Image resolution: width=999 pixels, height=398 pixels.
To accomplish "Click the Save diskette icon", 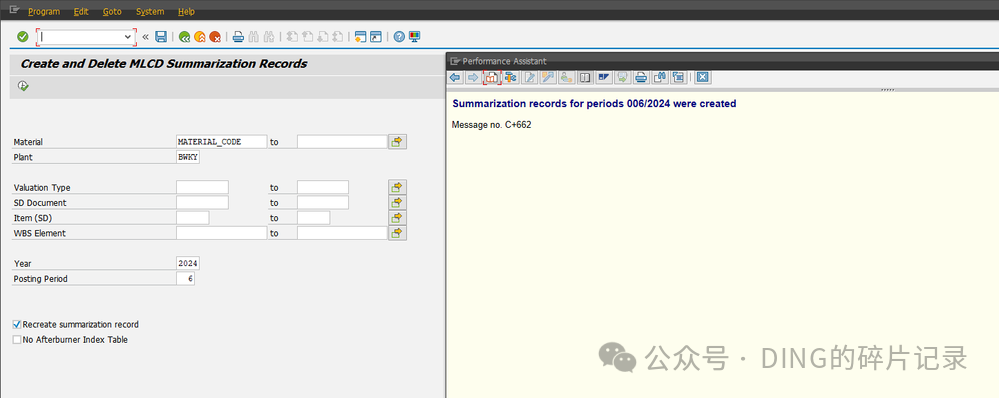I will [161, 37].
